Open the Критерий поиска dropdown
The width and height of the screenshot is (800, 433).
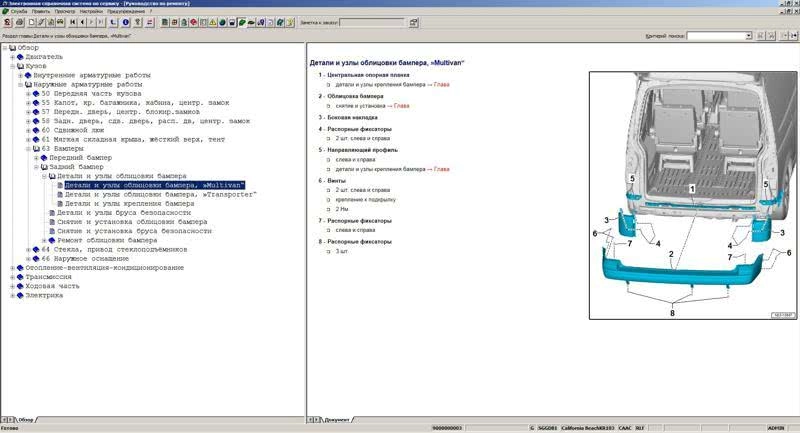click(x=748, y=36)
